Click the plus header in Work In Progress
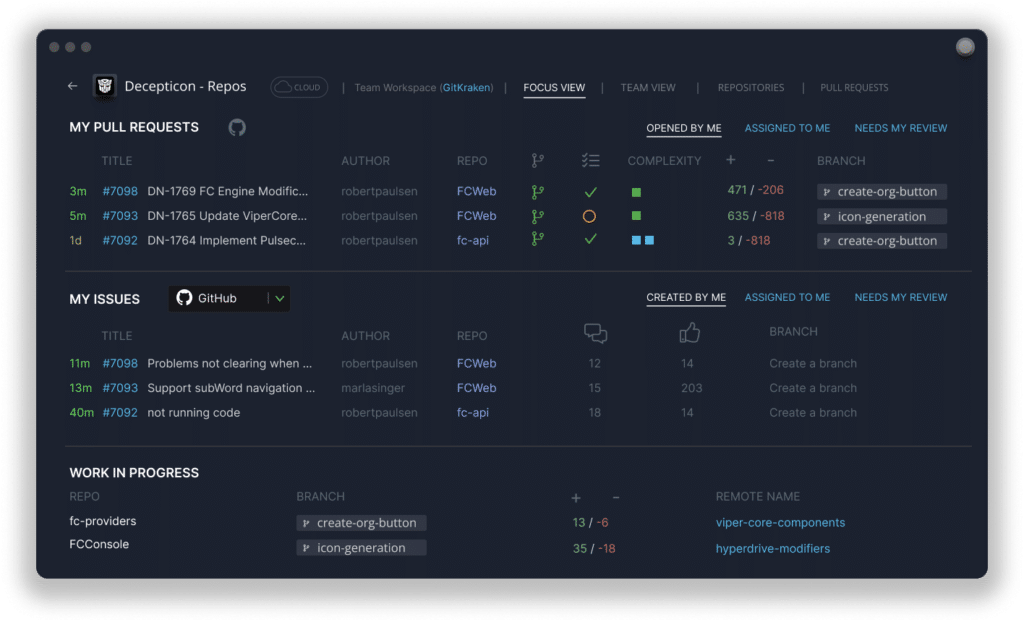 tap(576, 498)
